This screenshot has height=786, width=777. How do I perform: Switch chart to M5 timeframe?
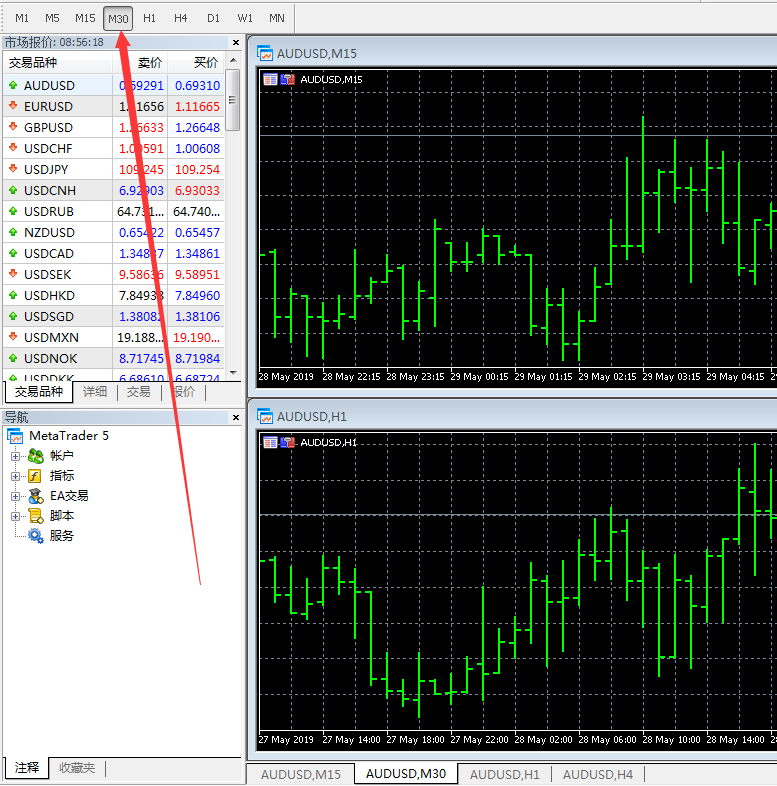52,19
